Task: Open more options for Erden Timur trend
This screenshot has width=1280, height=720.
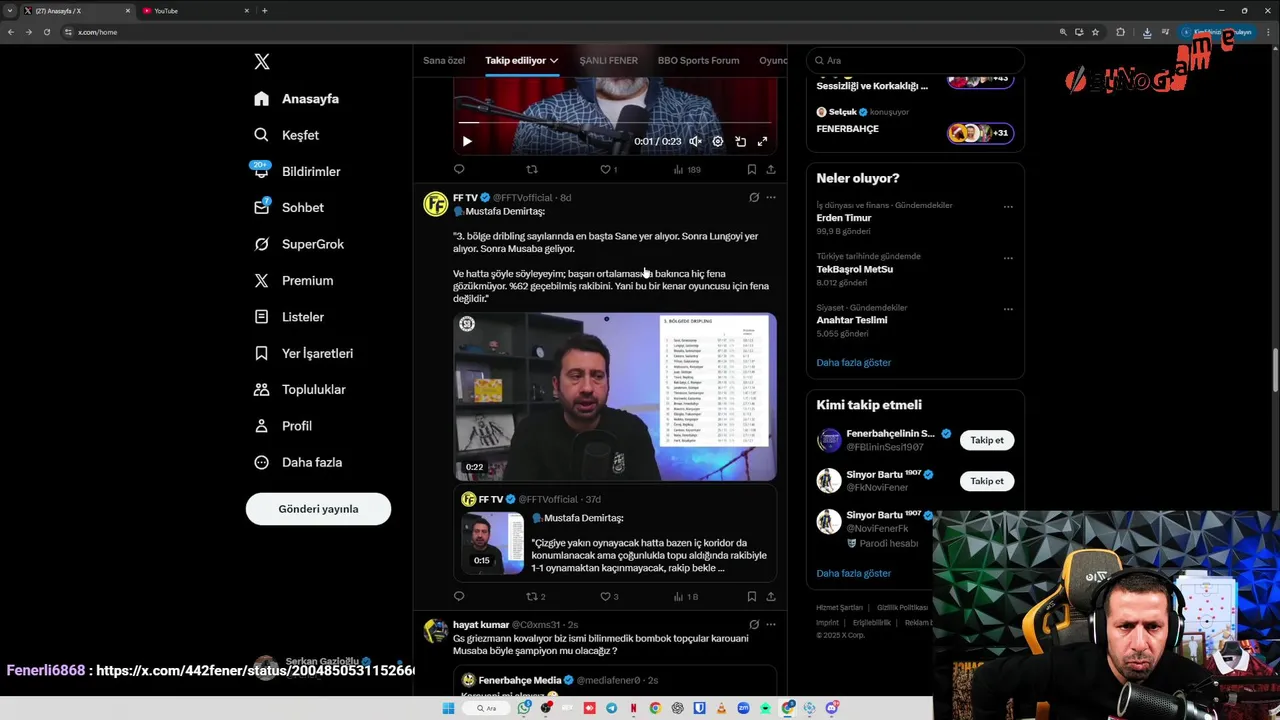Action: [1008, 207]
